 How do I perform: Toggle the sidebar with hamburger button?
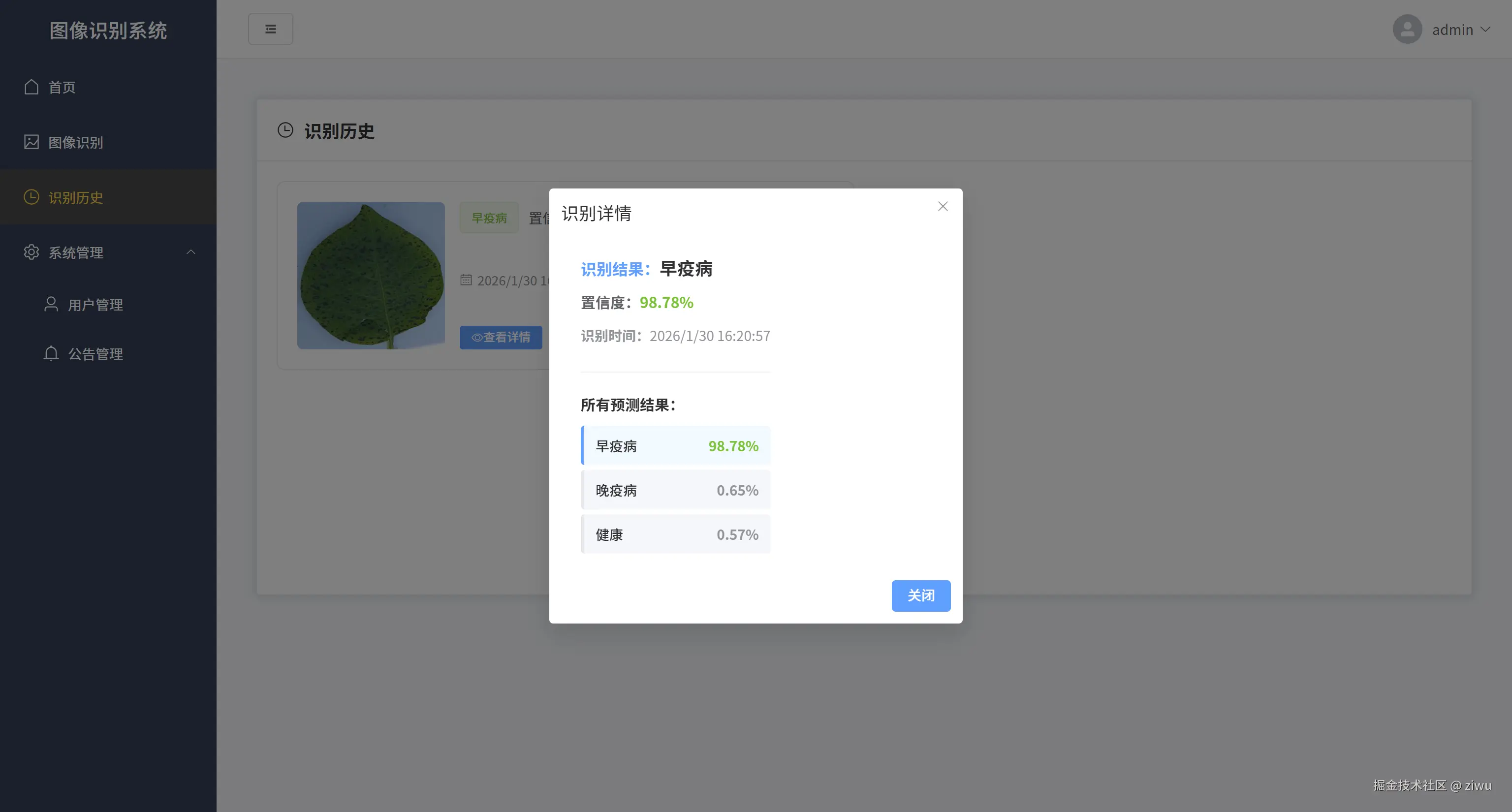coord(271,28)
